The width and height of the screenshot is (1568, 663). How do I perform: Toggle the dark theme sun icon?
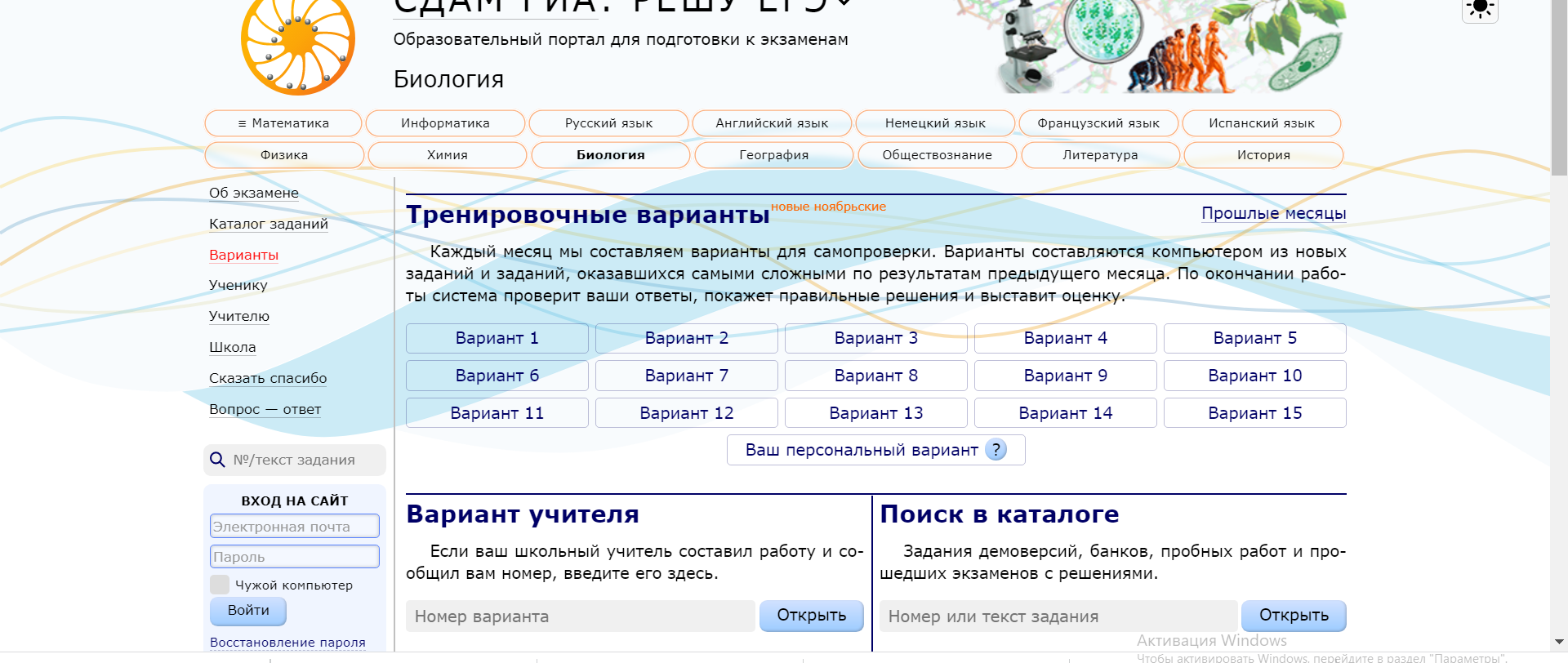[1480, 9]
